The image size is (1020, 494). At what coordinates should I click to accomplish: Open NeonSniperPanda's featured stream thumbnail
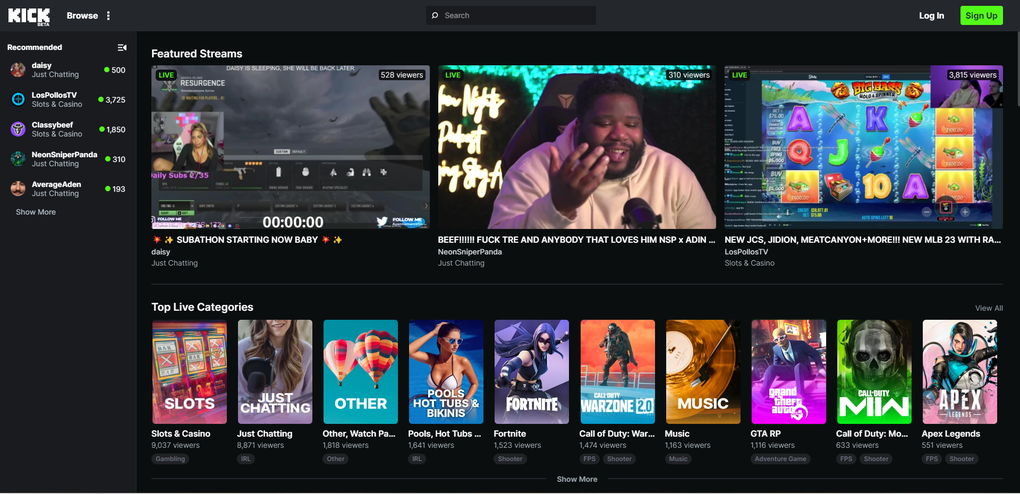click(x=577, y=147)
